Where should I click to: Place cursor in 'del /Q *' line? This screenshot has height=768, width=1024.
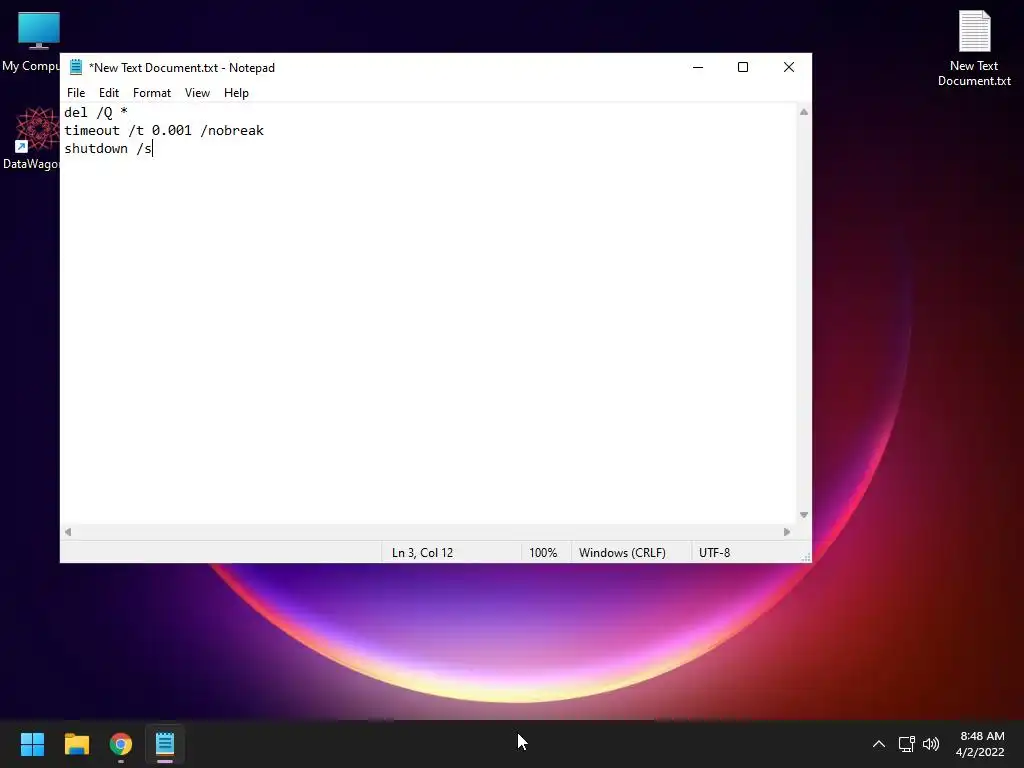click(x=95, y=112)
